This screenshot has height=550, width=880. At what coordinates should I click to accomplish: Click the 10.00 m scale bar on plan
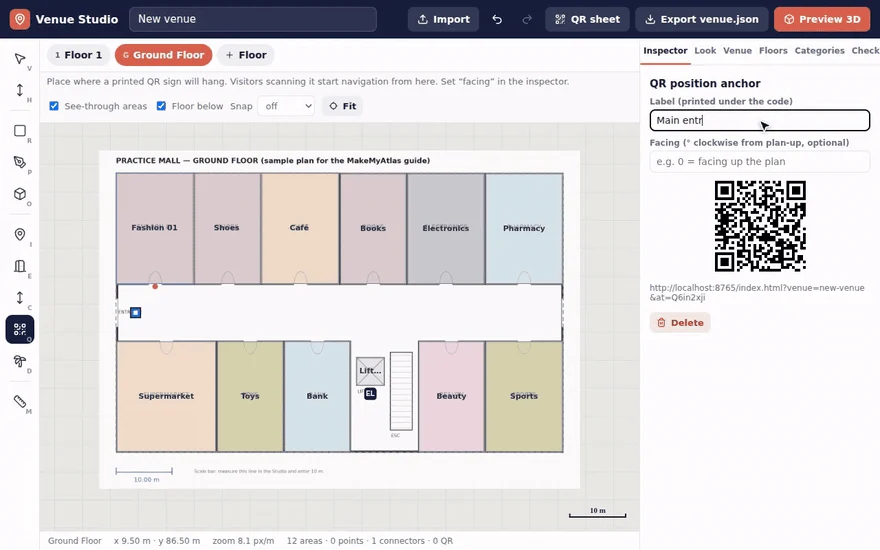[144, 475]
